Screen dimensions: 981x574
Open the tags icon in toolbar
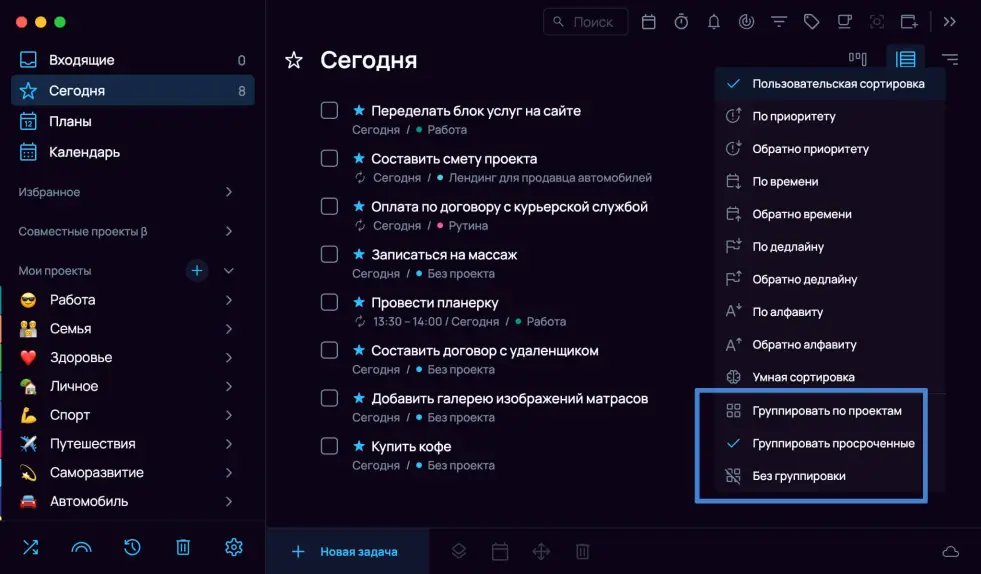pyautogui.click(x=812, y=21)
